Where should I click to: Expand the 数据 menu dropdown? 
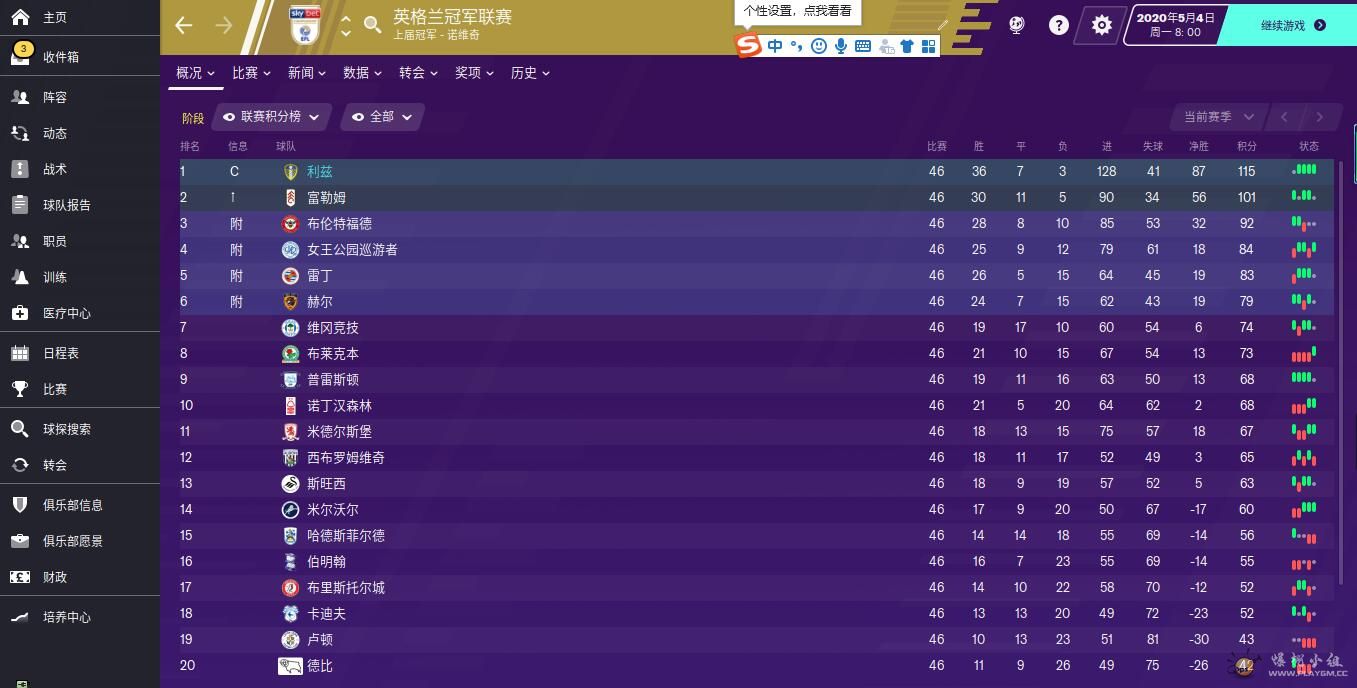tap(362, 73)
